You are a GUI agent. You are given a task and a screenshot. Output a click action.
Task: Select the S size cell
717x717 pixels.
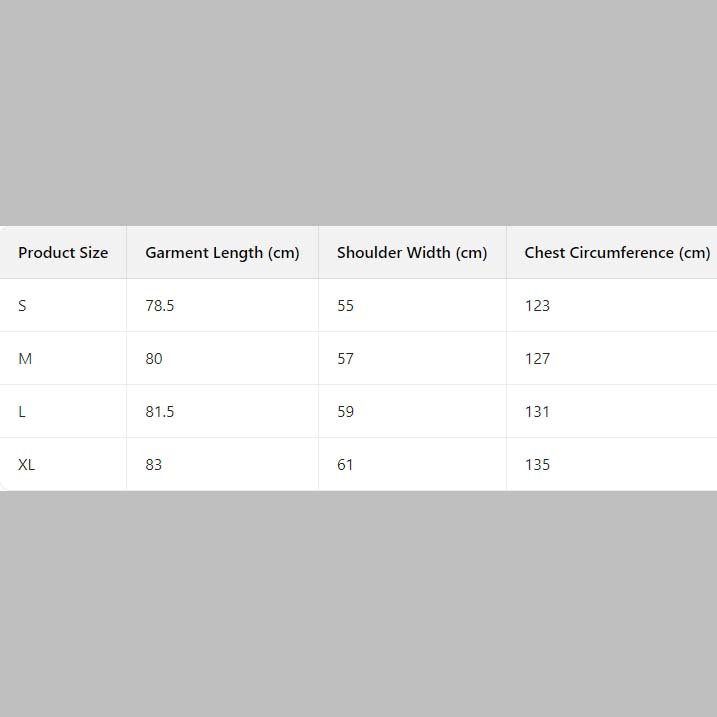[x=22, y=306]
